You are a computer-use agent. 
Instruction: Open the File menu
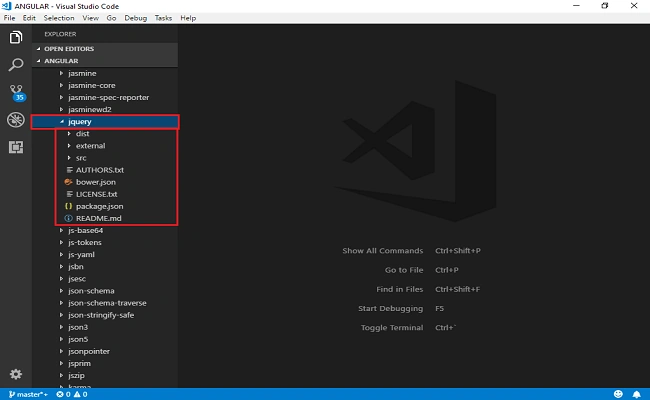click(x=9, y=18)
